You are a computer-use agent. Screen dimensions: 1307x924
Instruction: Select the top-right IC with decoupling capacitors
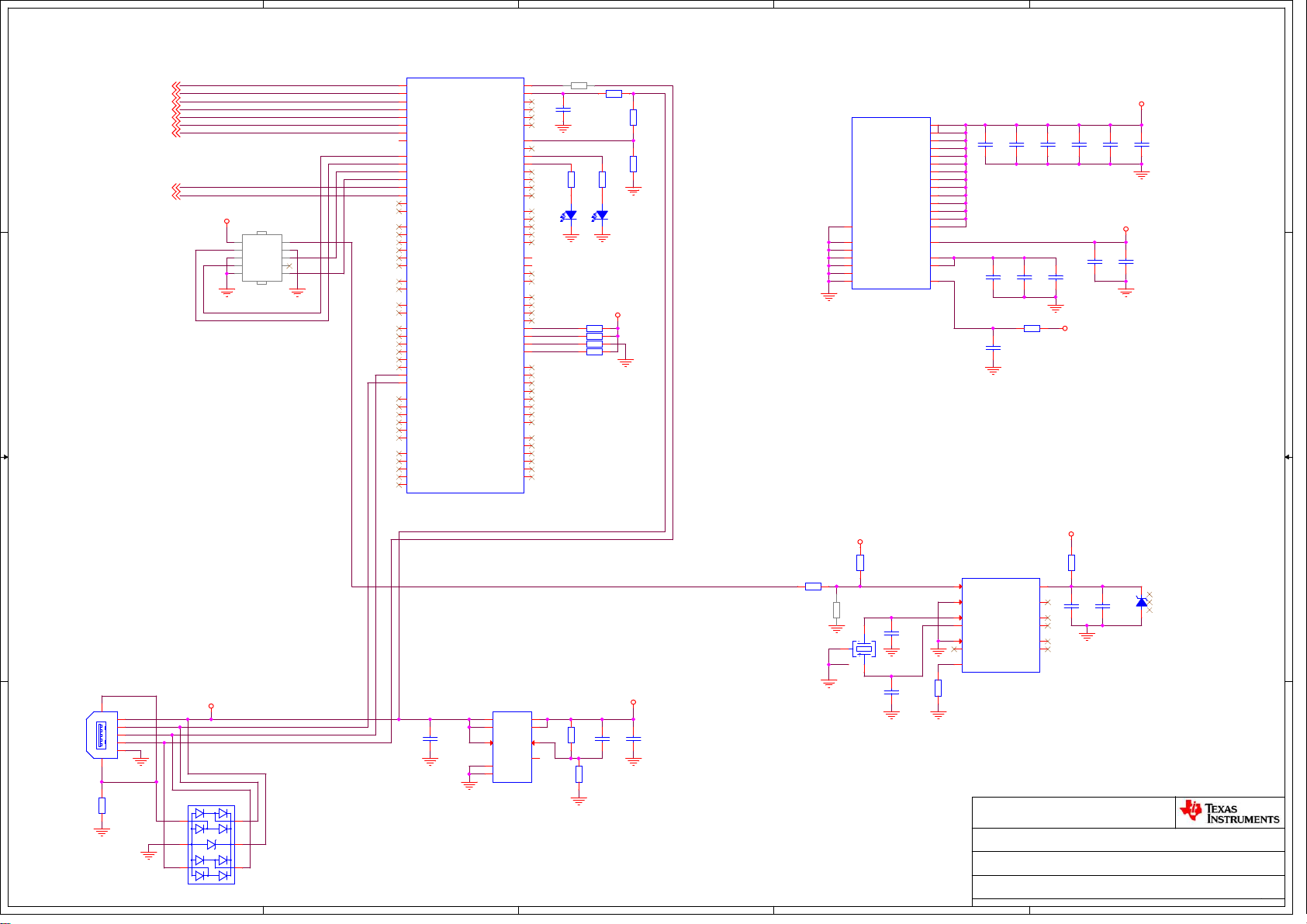[890, 203]
